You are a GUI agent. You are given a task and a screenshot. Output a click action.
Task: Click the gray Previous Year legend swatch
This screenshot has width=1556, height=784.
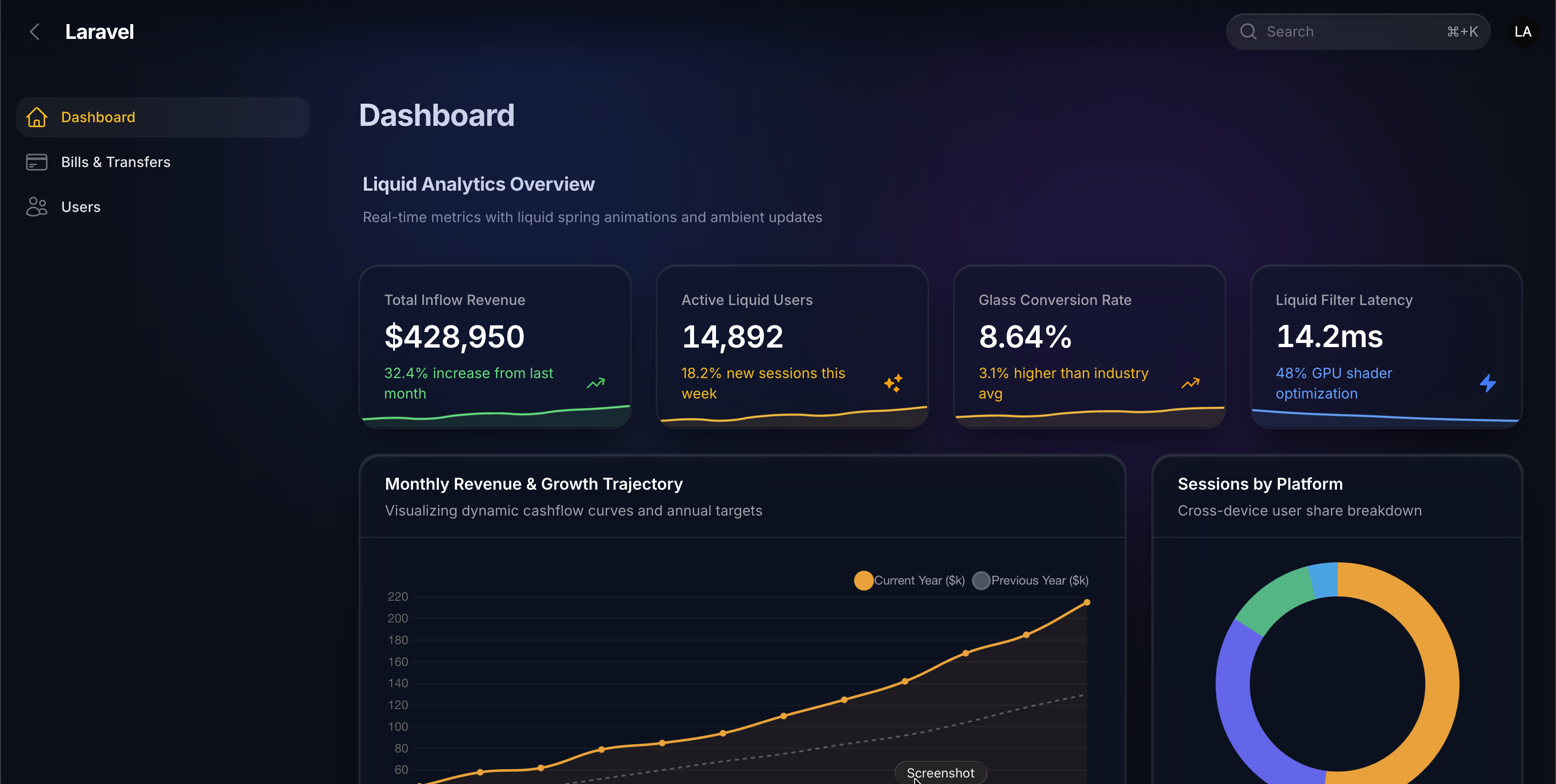point(981,580)
